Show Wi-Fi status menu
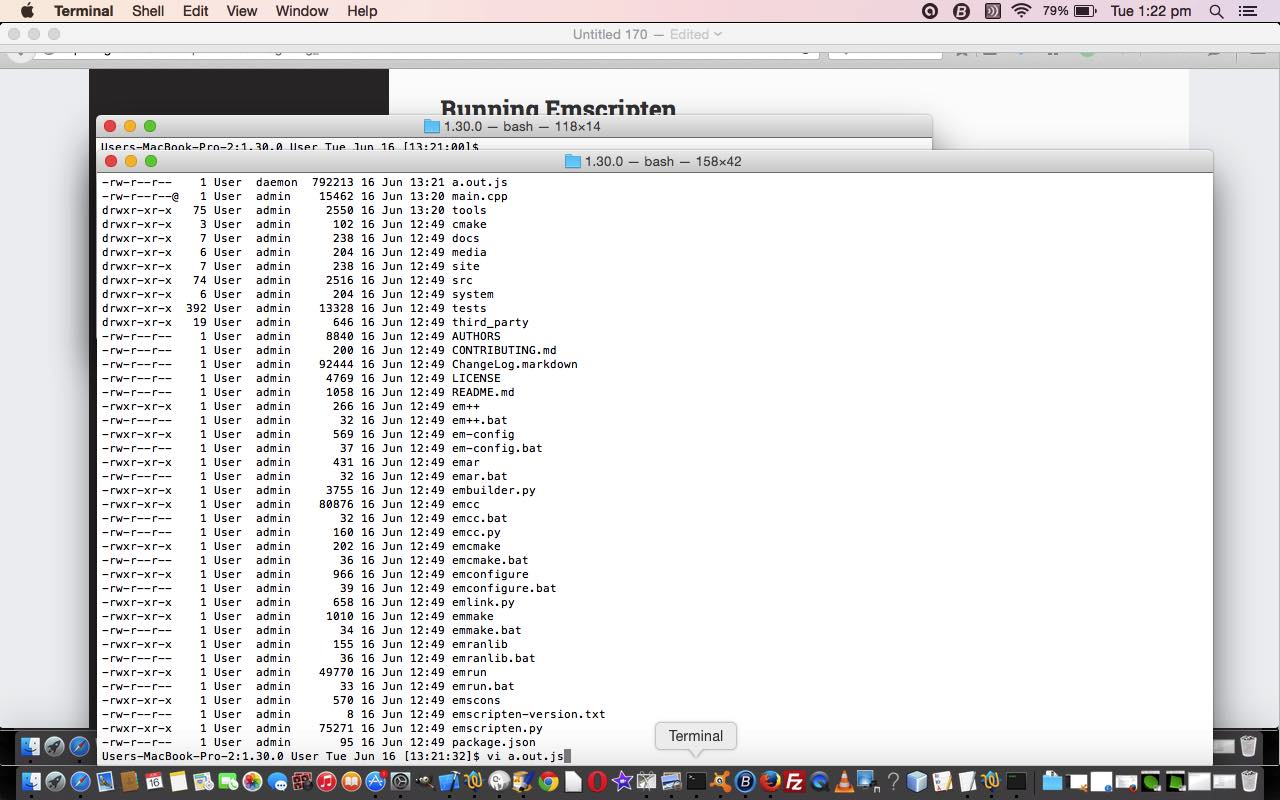 [1021, 11]
